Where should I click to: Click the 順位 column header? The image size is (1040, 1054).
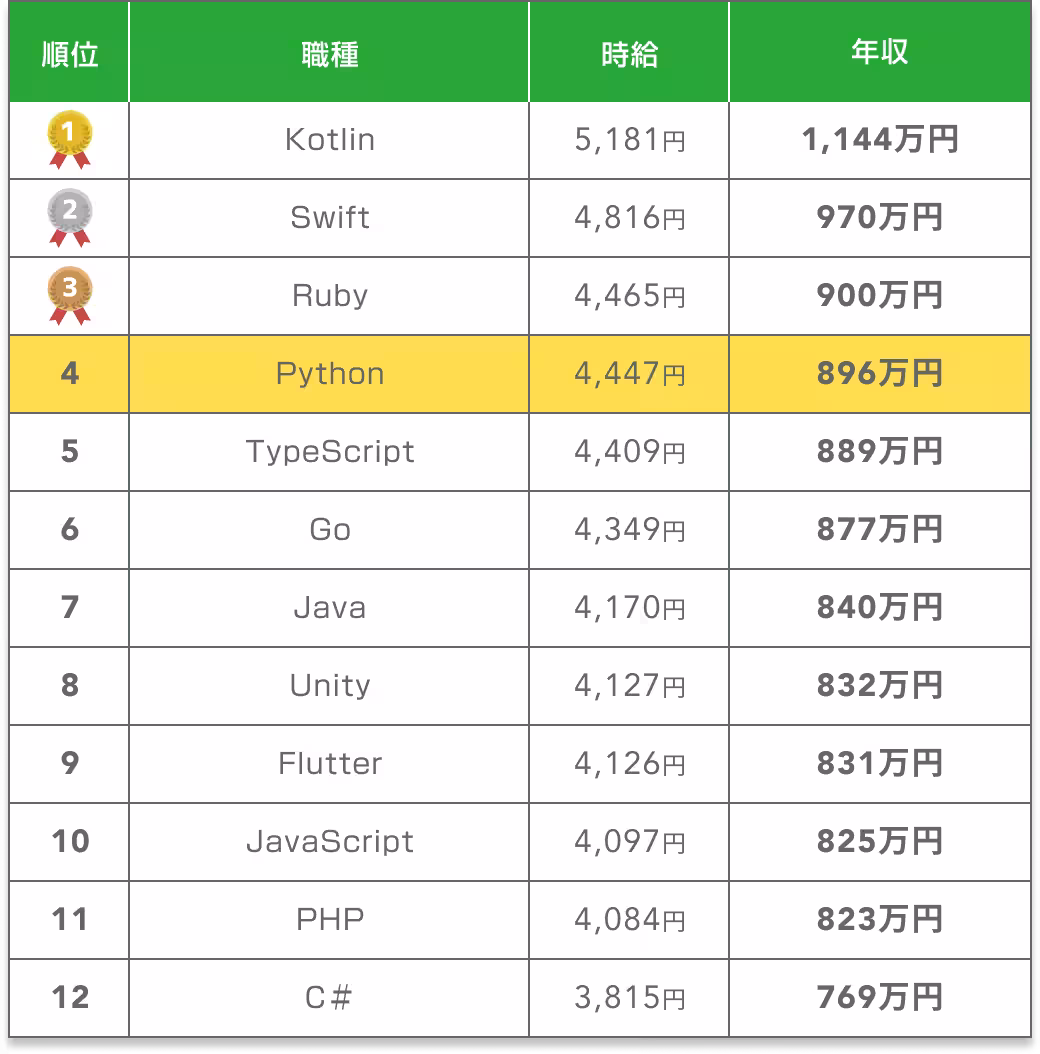click(70, 54)
